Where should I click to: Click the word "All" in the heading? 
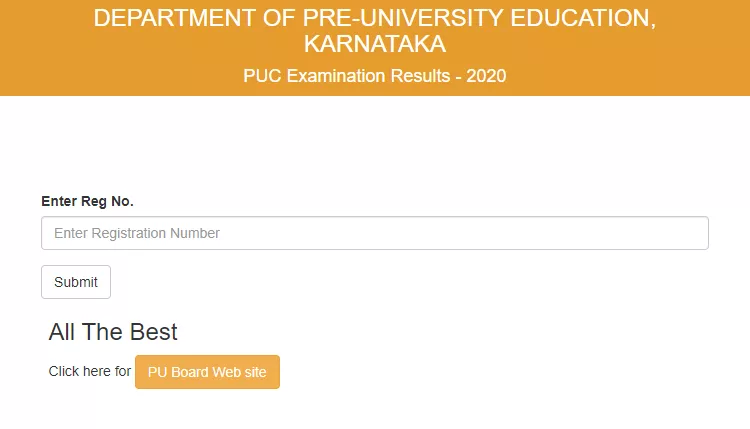(62, 332)
